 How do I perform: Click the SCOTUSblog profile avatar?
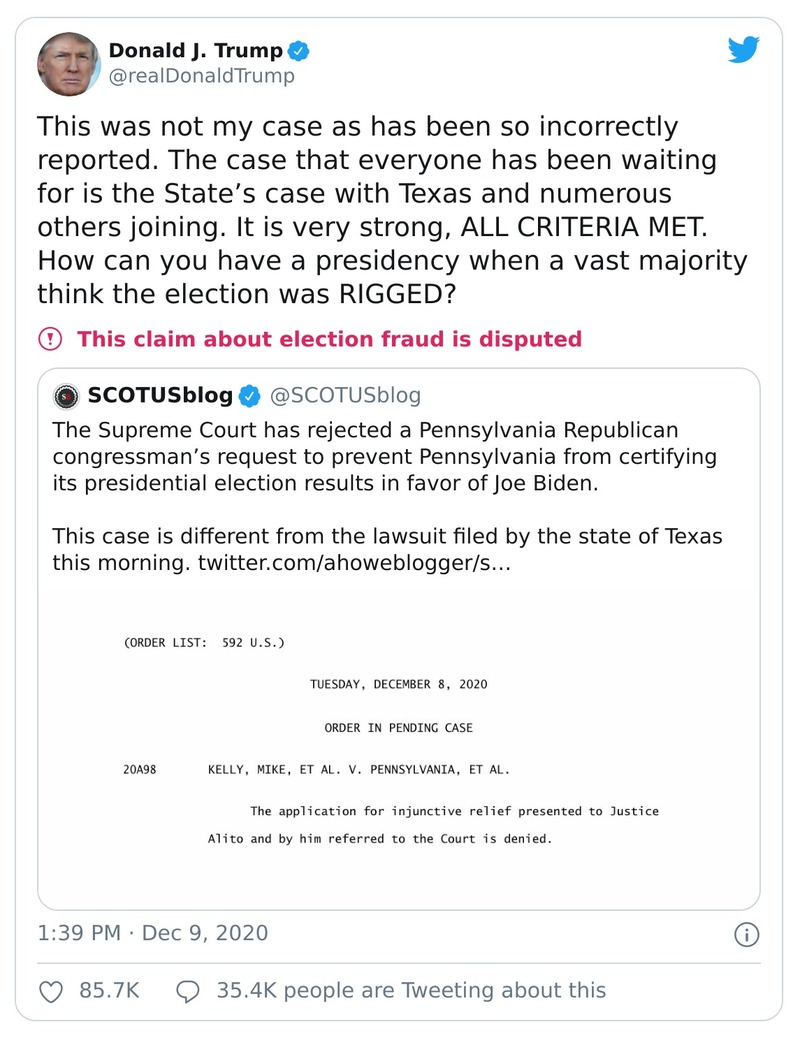pyautogui.click(x=64, y=396)
